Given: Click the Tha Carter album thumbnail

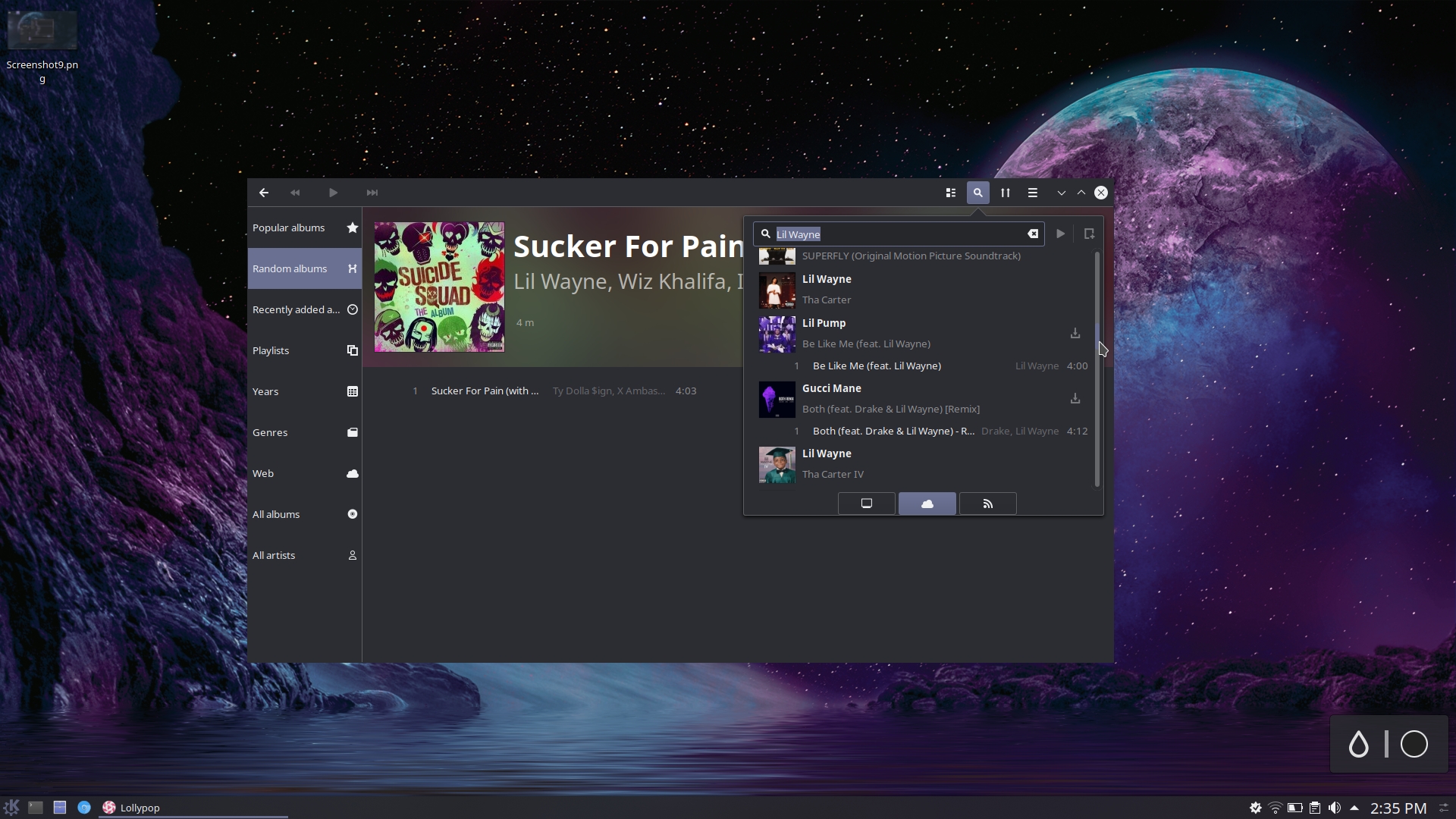Looking at the screenshot, I should point(777,290).
